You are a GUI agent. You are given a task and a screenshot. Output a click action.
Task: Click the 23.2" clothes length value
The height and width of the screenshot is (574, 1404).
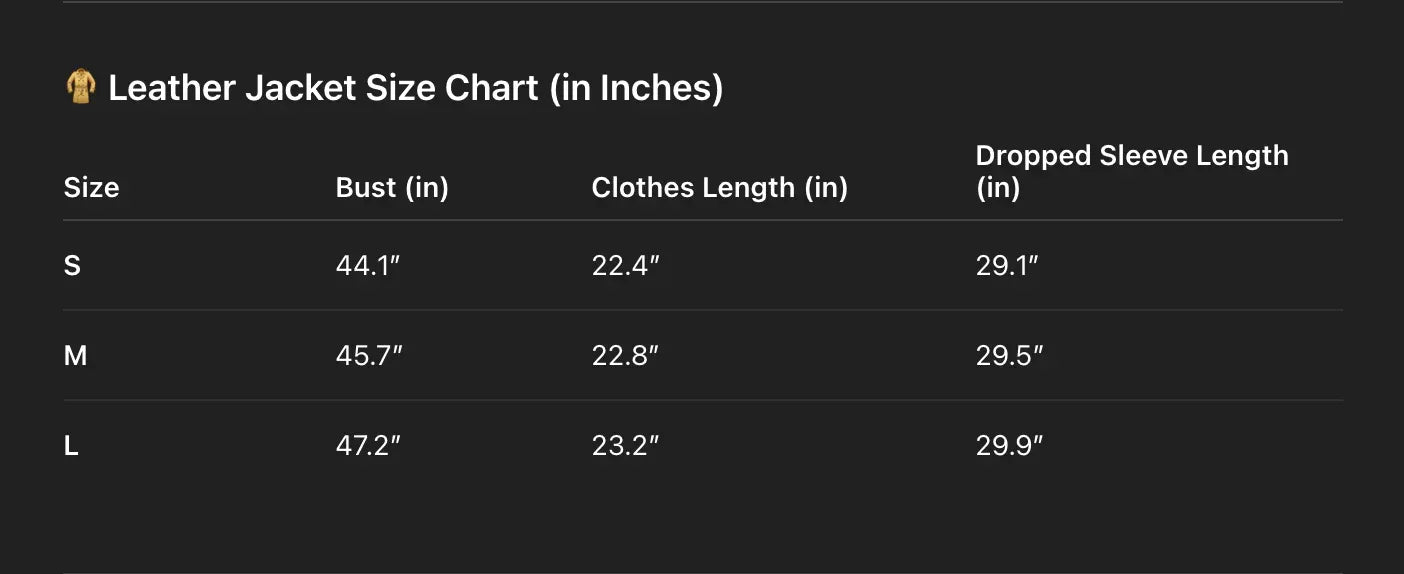(x=625, y=446)
